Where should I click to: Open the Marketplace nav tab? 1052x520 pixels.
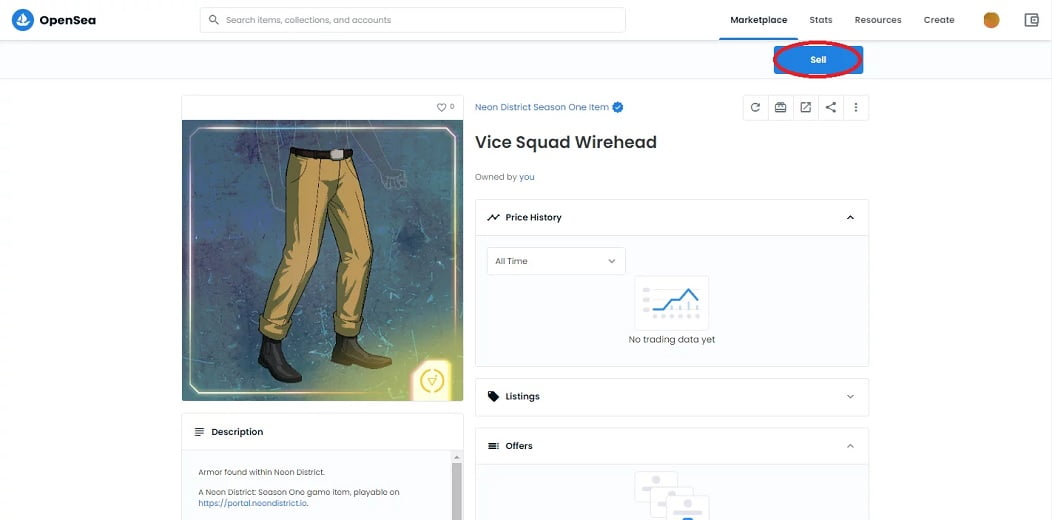click(x=759, y=20)
